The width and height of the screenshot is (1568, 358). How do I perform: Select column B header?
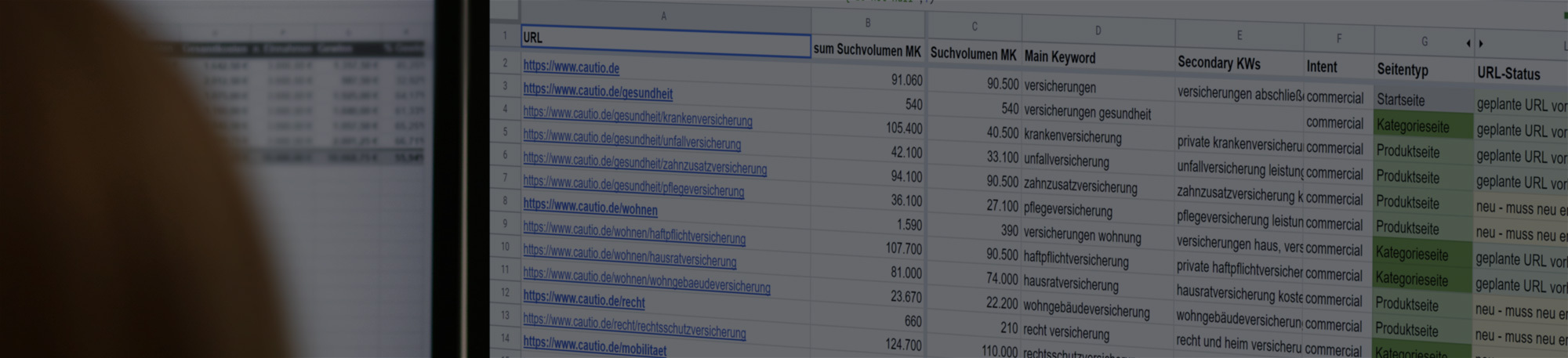point(868,23)
